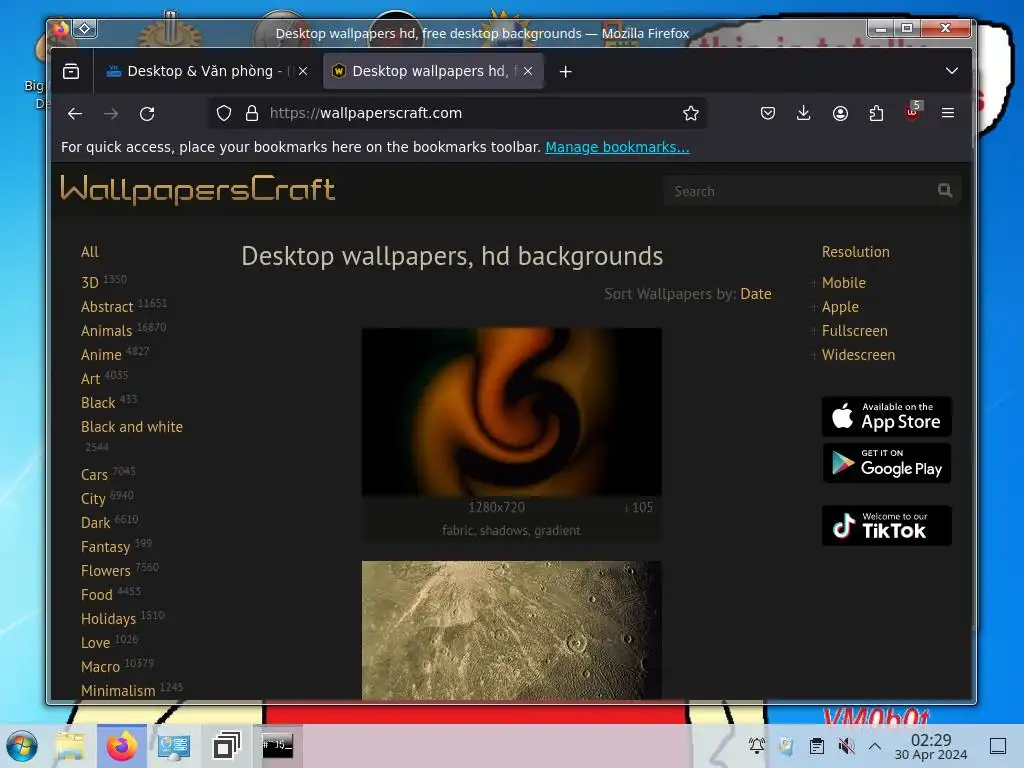
Task: Open the Macro category link
Action: (101, 667)
